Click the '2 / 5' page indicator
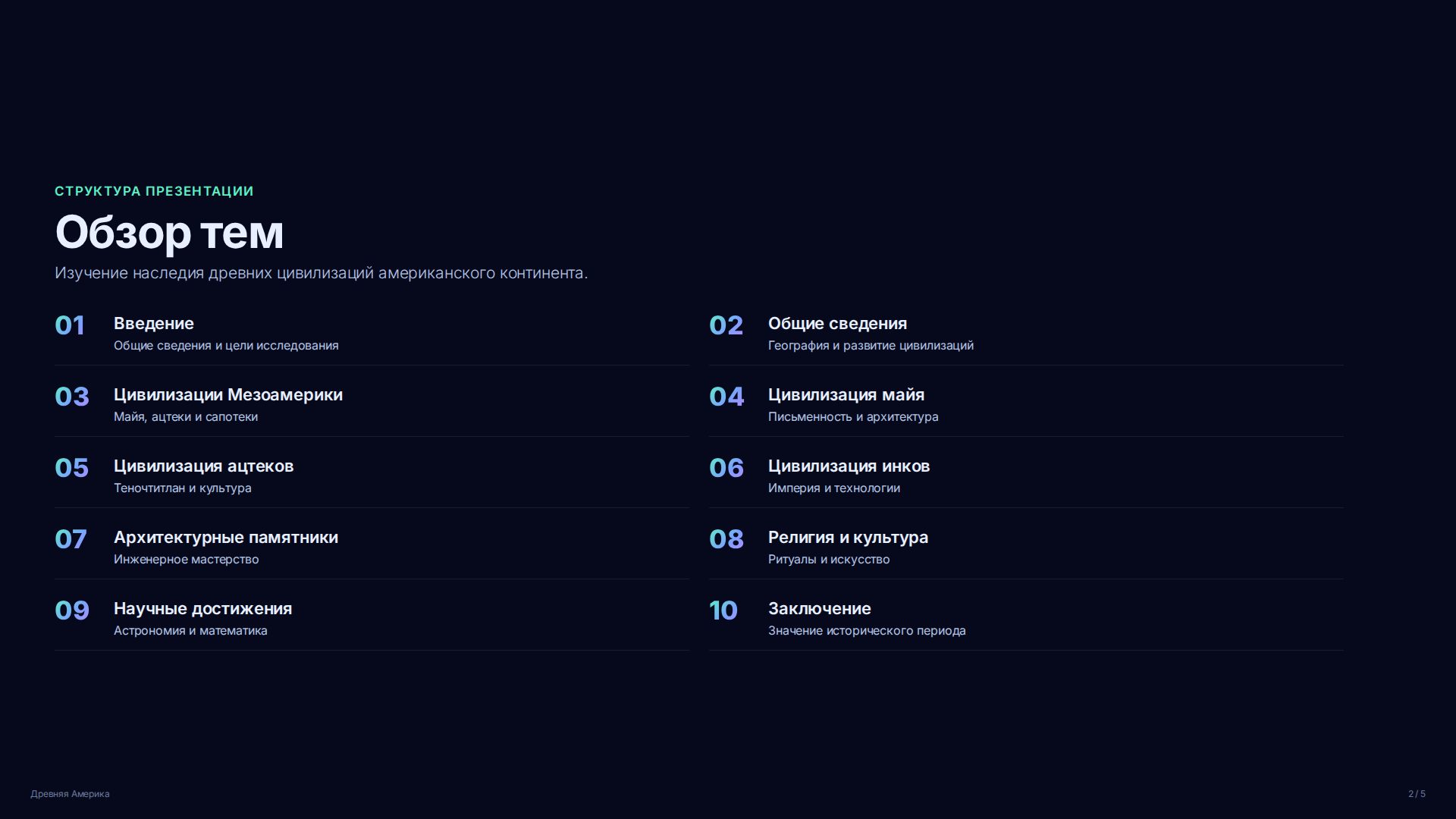This screenshot has width=1456, height=819. pyautogui.click(x=1417, y=794)
